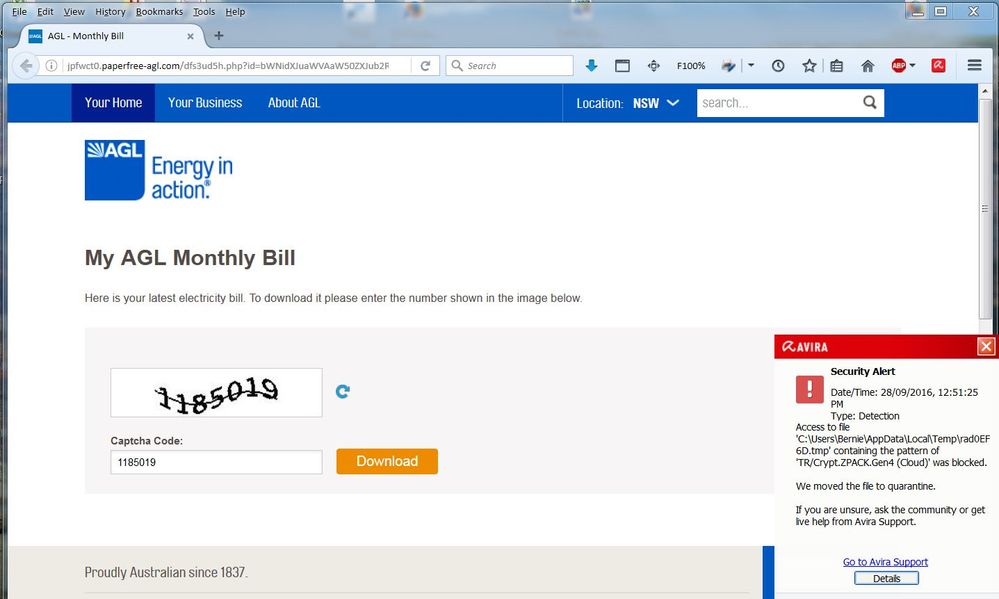The height and width of the screenshot is (599, 999).
Task: Open the Firefox hamburger menu
Action: 974,66
